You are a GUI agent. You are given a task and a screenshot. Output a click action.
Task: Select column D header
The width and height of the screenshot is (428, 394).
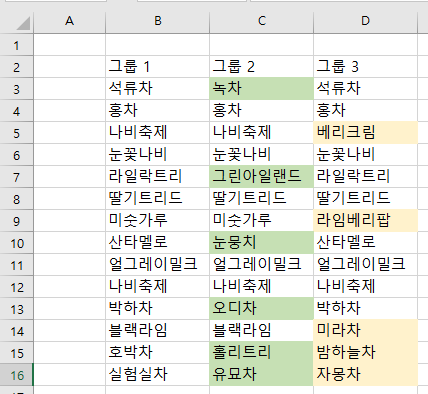[x=365, y=21]
